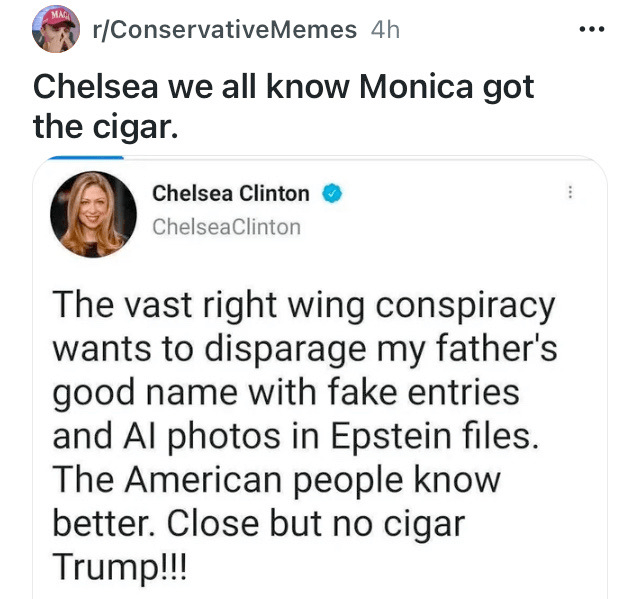The height and width of the screenshot is (599, 640).
Task: Click the 4h post timestamp
Action: coord(385,30)
